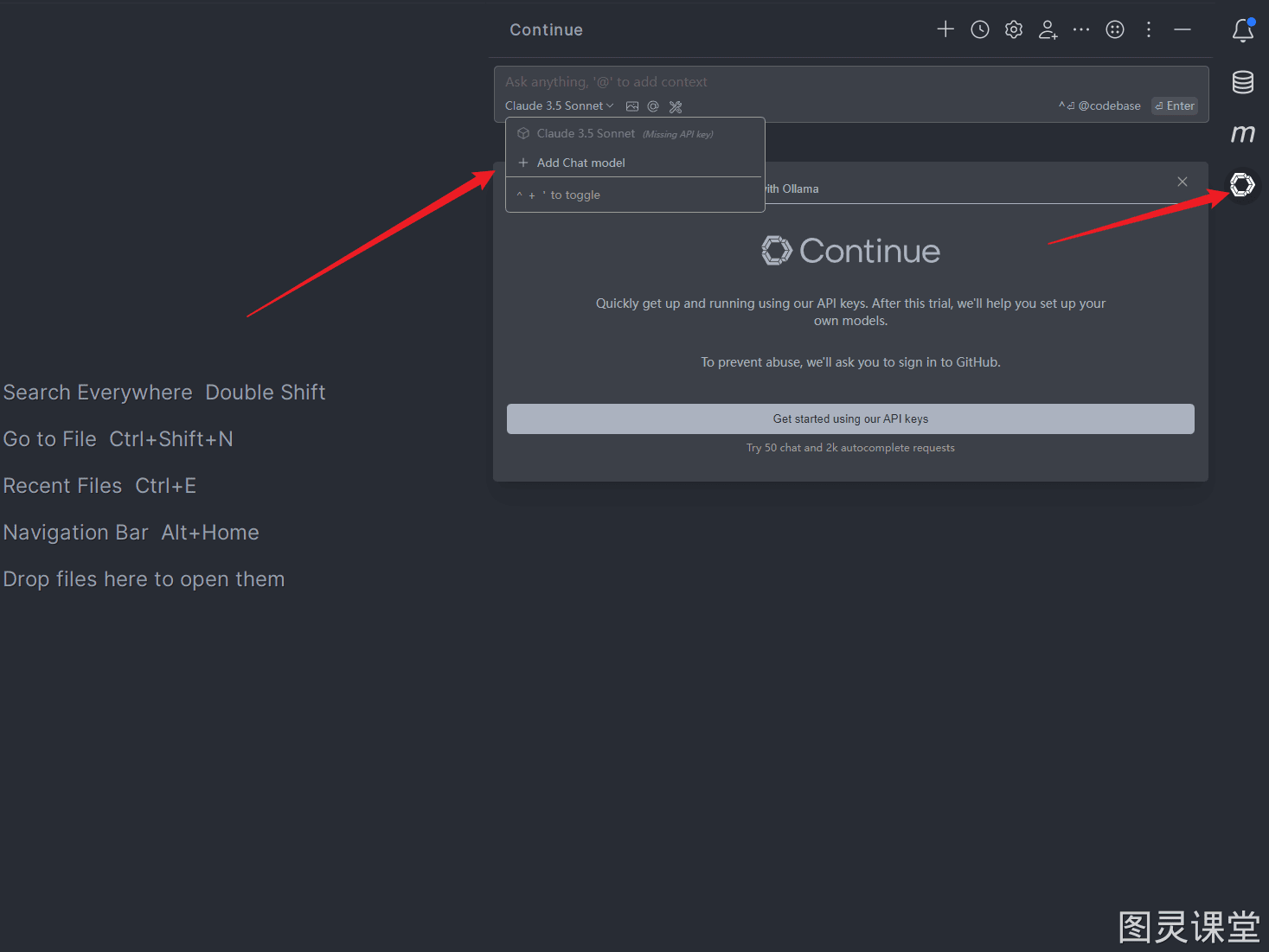1269x952 pixels.
Task: Click the Missing API key label
Action: 677,134
